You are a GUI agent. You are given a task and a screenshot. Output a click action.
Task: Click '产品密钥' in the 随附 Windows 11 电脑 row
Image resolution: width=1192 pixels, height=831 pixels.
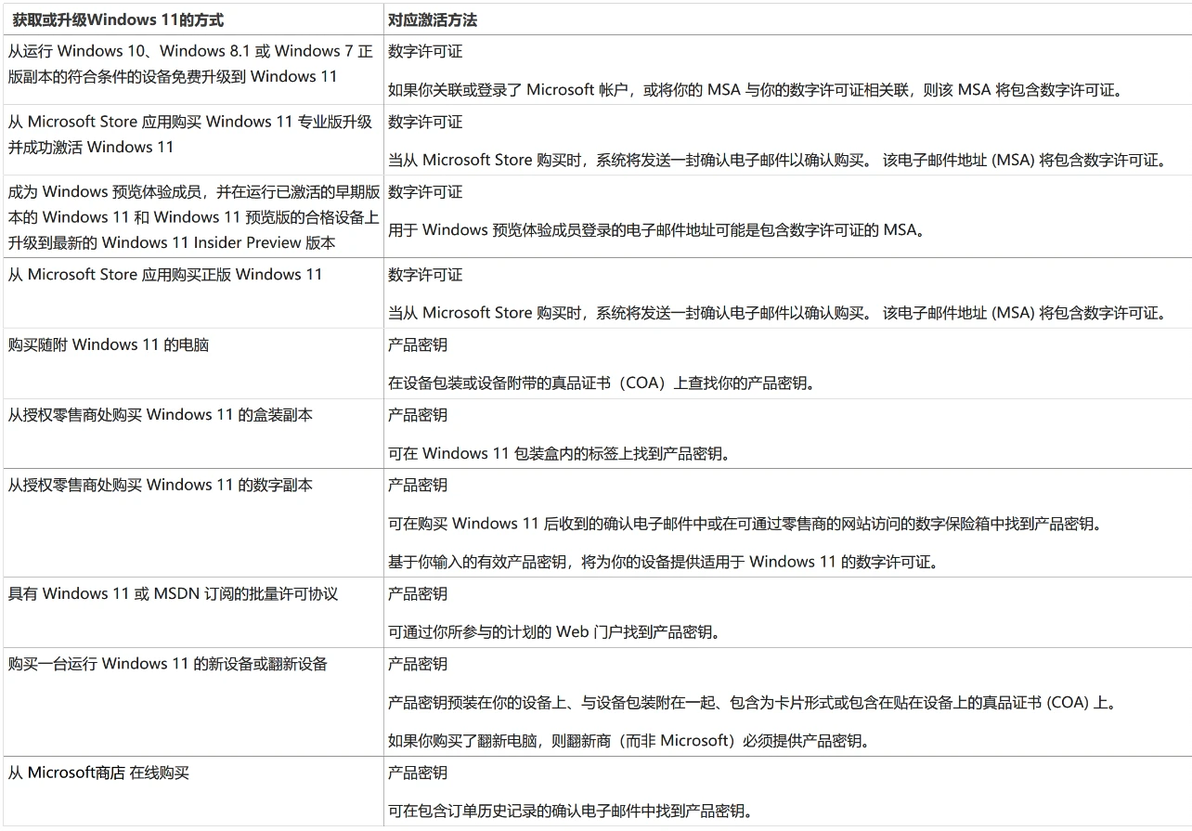coord(417,344)
